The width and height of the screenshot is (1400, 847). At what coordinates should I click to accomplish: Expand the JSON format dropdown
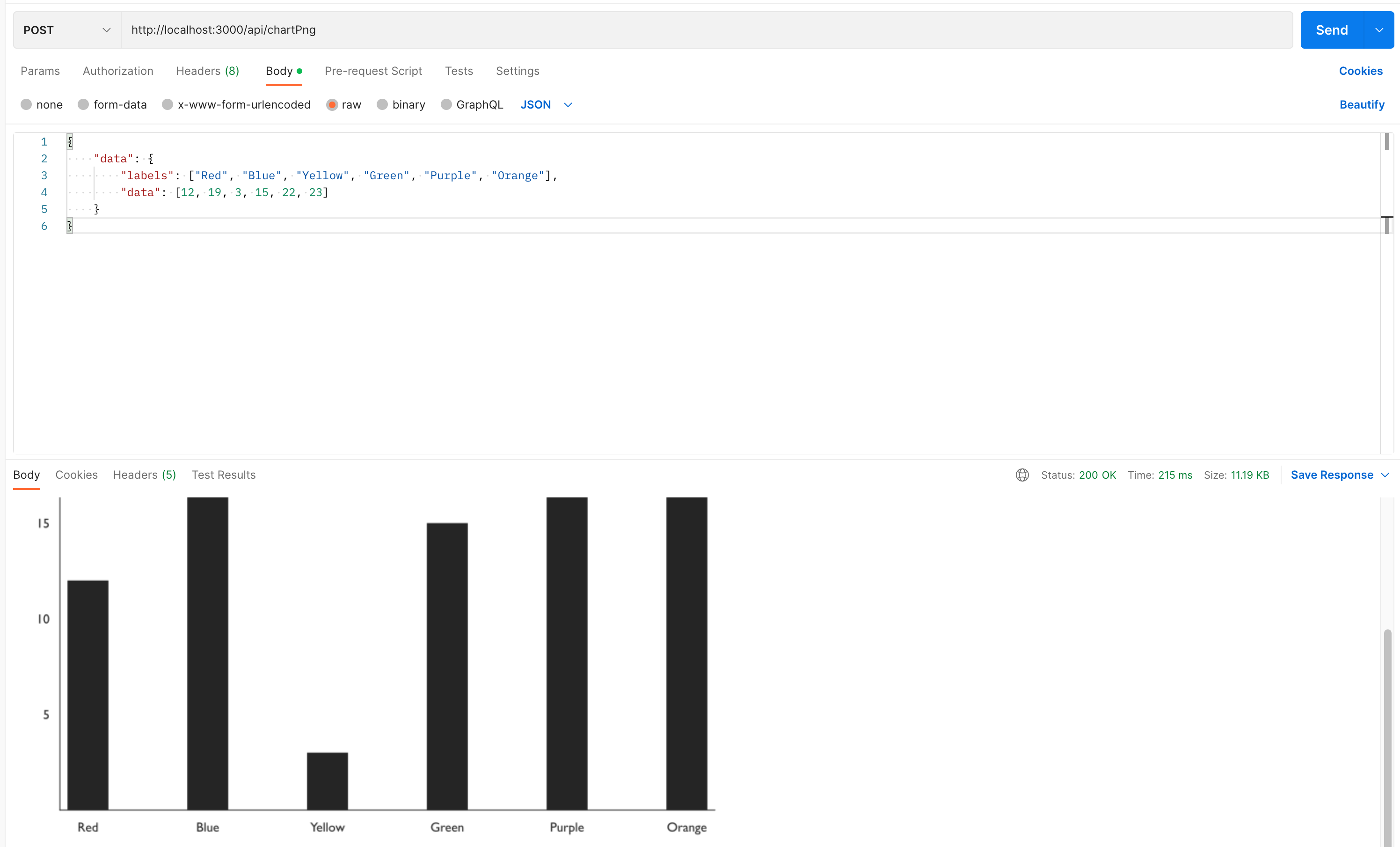coord(568,104)
